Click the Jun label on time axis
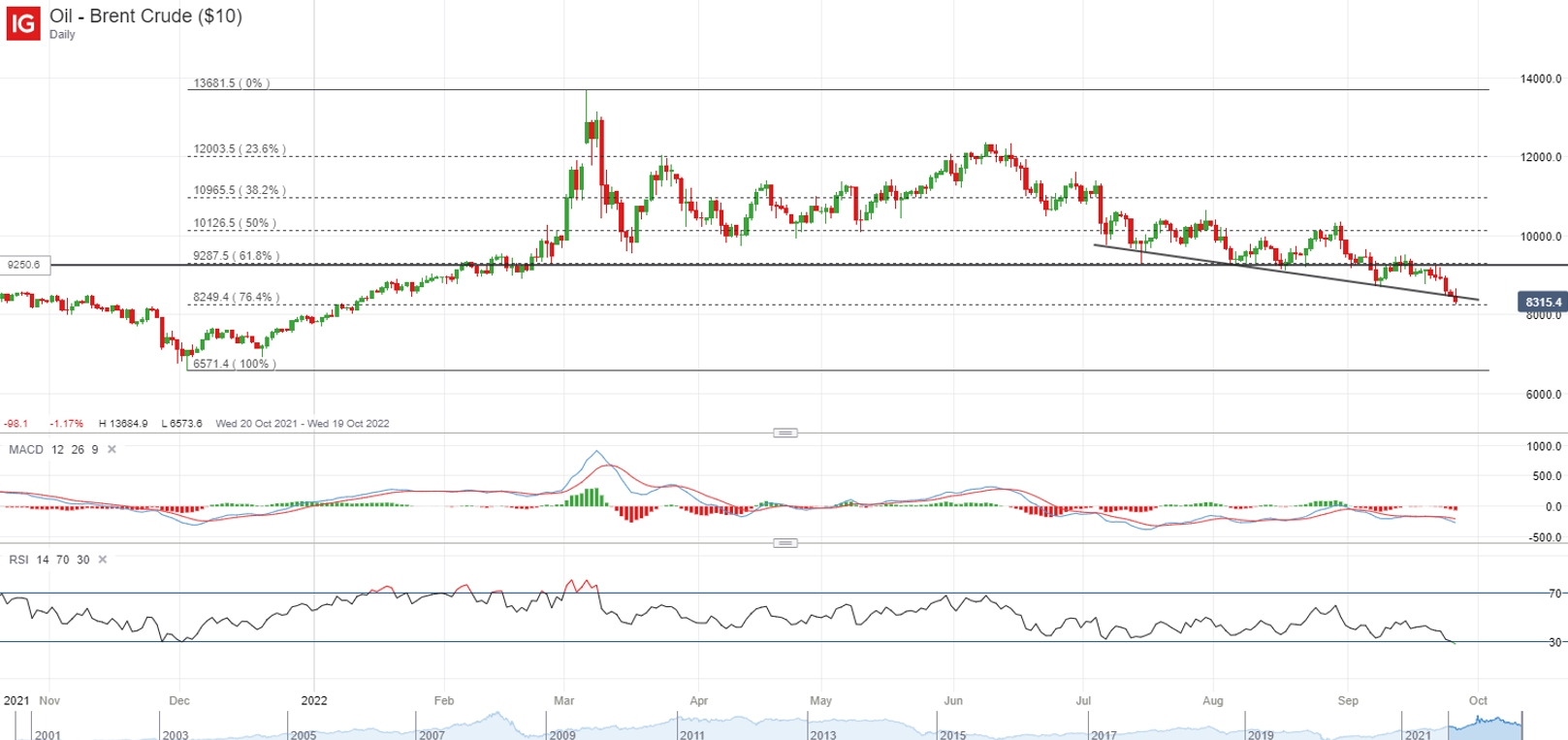The height and width of the screenshot is (740, 1568). click(x=953, y=700)
